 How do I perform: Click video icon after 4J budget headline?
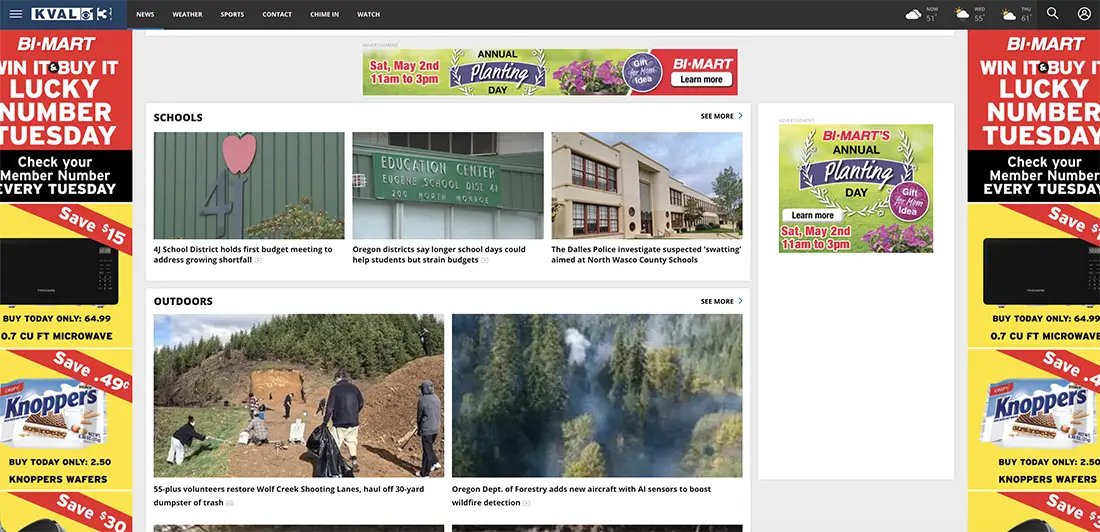coord(258,260)
